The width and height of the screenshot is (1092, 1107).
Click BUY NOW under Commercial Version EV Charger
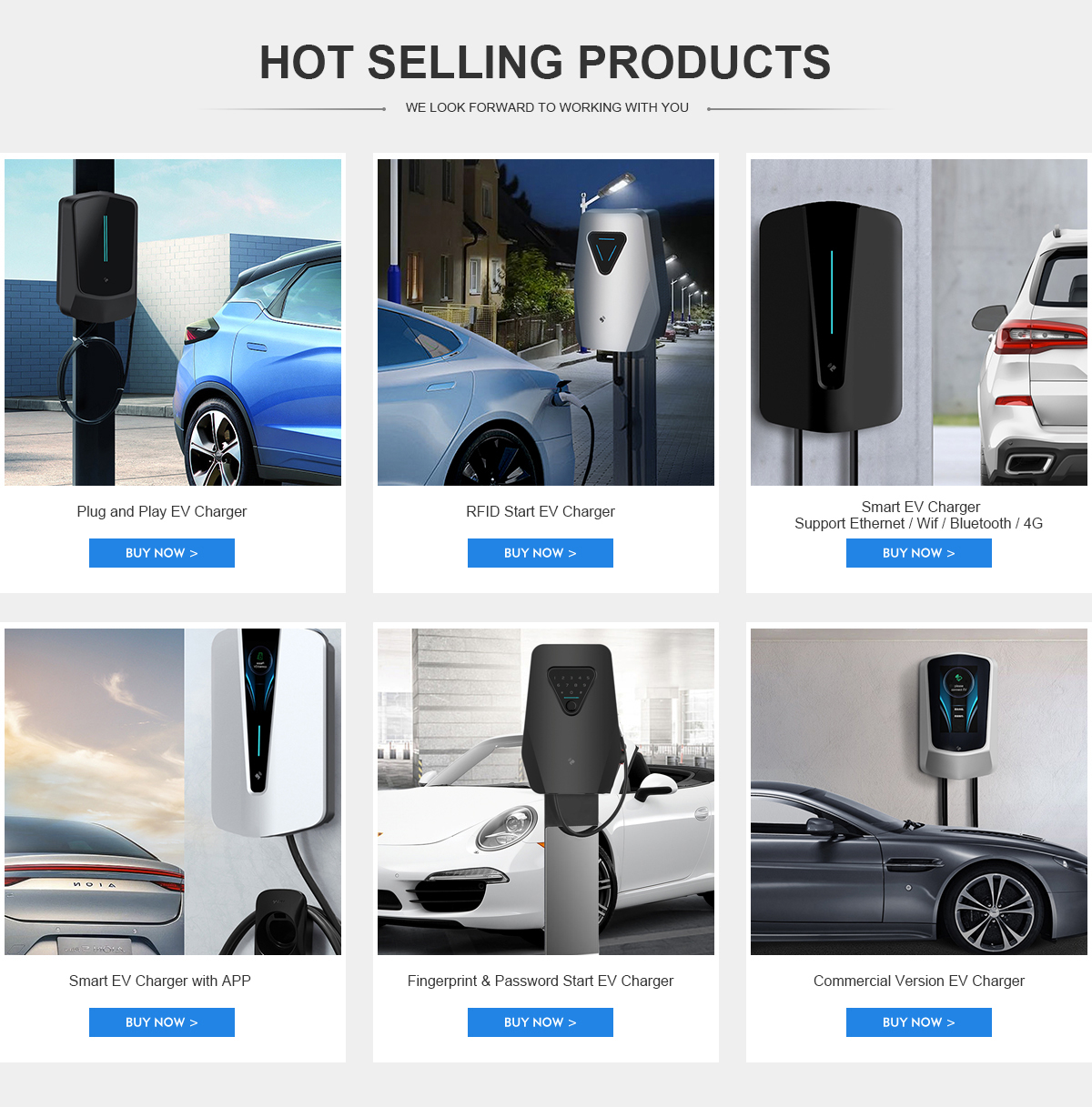click(x=919, y=1022)
